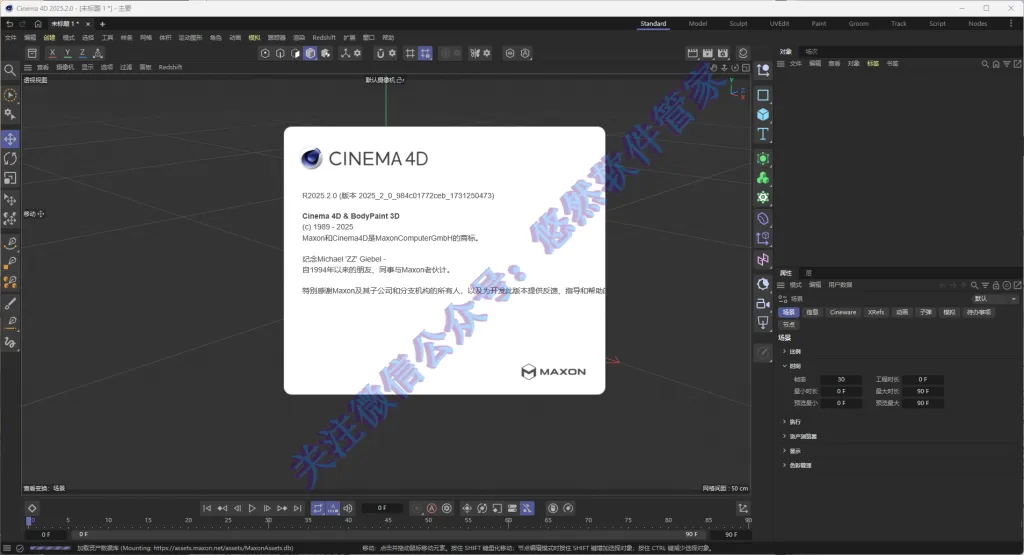The image size is (1024, 555).
Task: Click the Undo arrow
Action: coord(9,24)
